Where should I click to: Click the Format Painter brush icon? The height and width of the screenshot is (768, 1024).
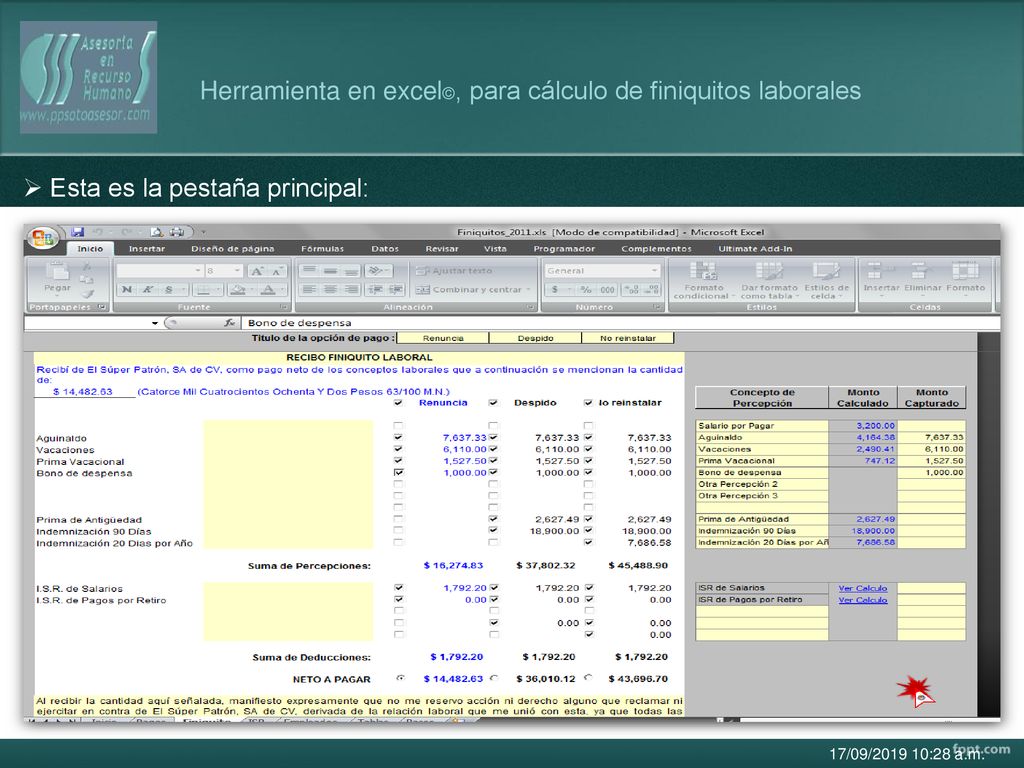pyautogui.click(x=87, y=293)
